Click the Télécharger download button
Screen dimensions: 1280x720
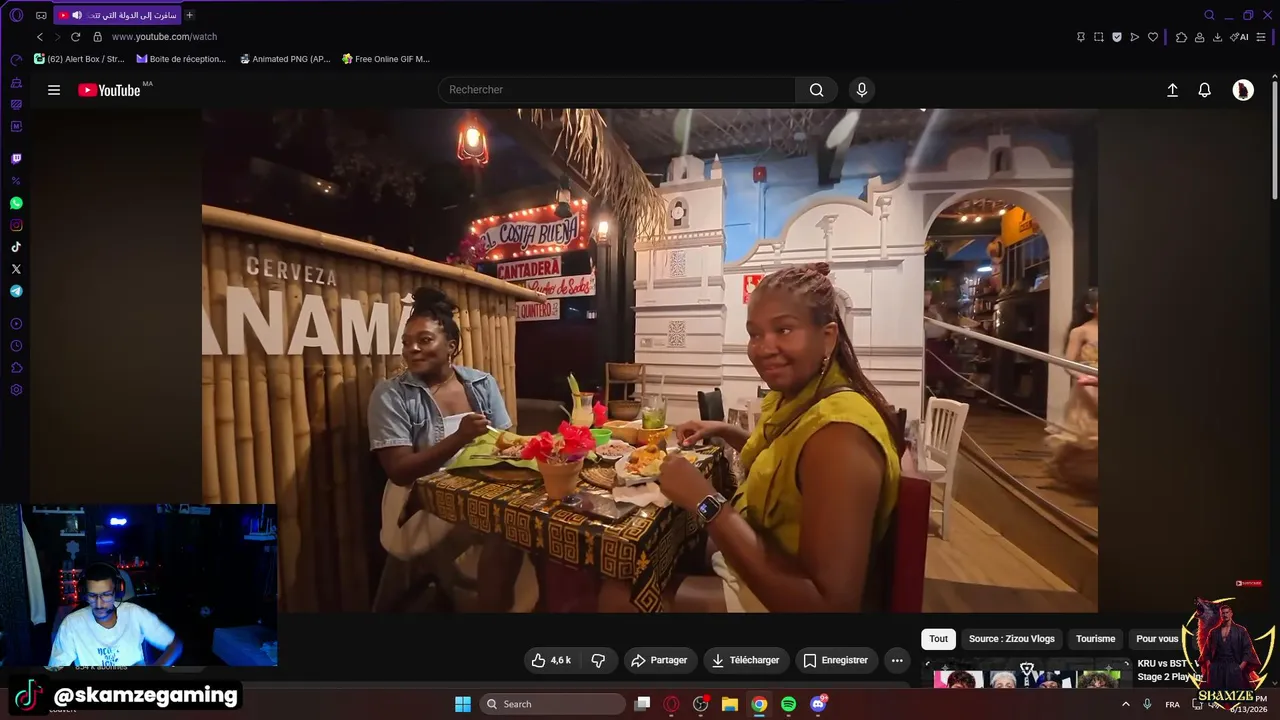(x=745, y=660)
